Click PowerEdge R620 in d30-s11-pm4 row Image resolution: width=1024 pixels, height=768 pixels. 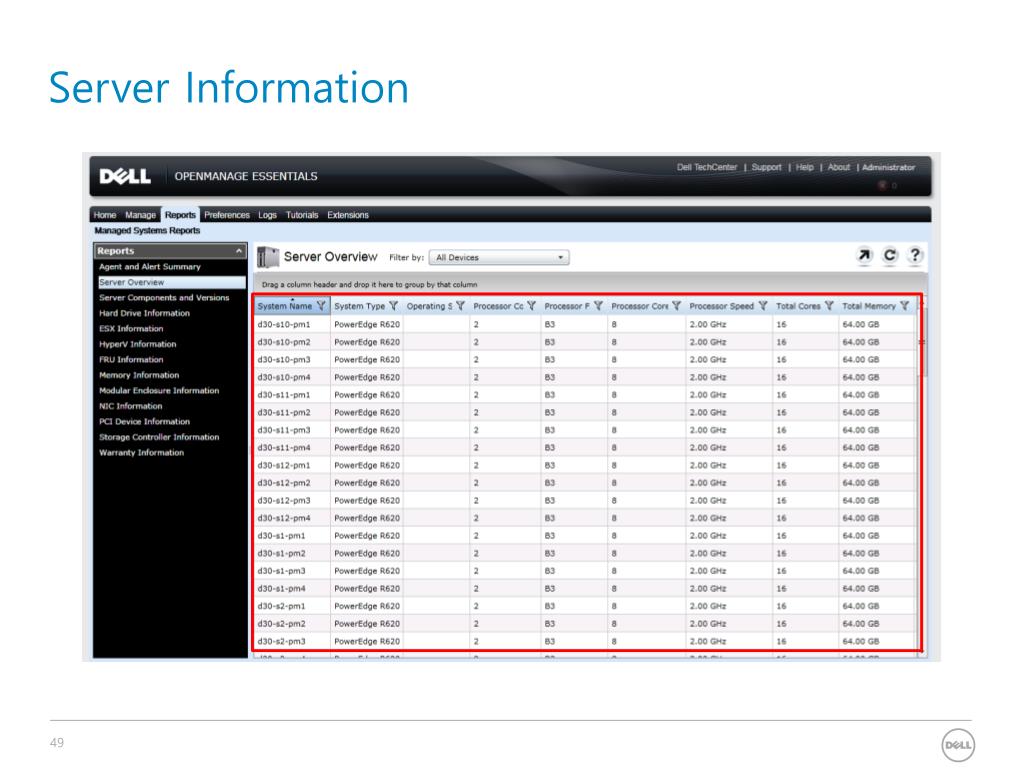366,447
